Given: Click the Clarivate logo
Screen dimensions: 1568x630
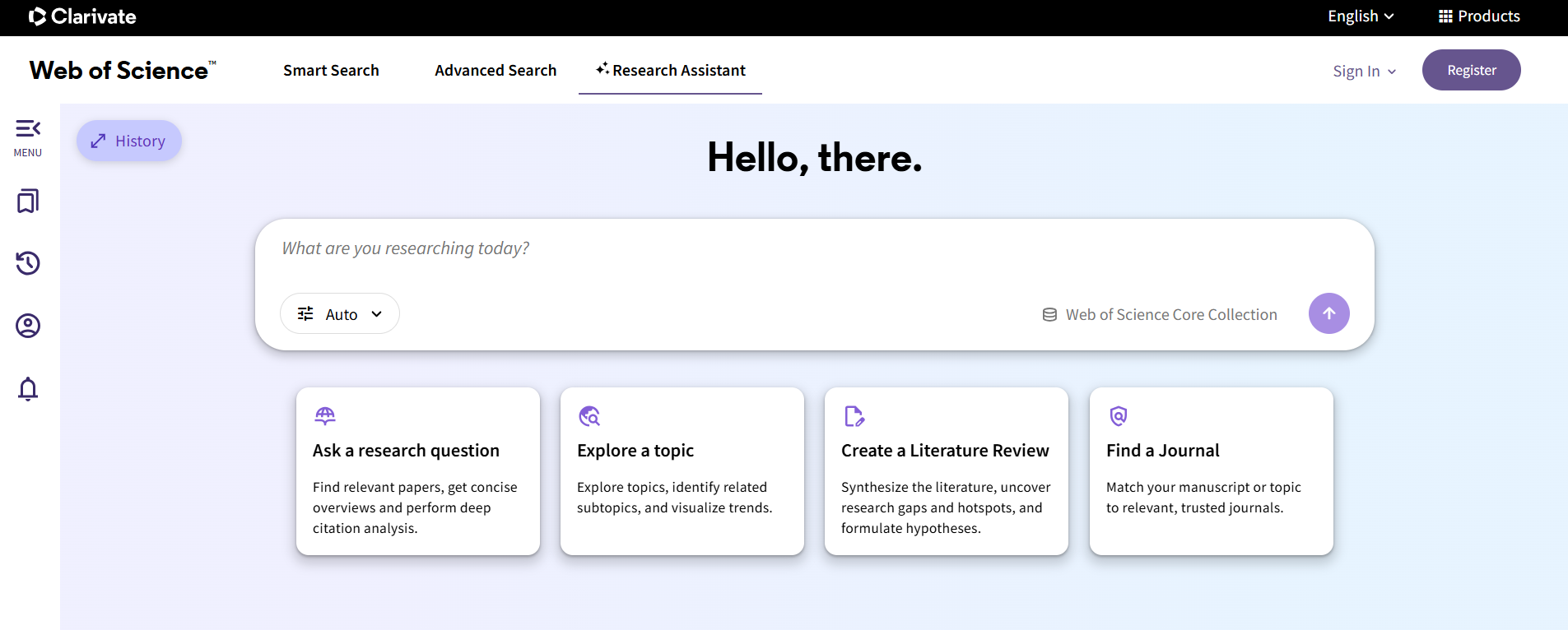Looking at the screenshot, I should click(82, 16).
